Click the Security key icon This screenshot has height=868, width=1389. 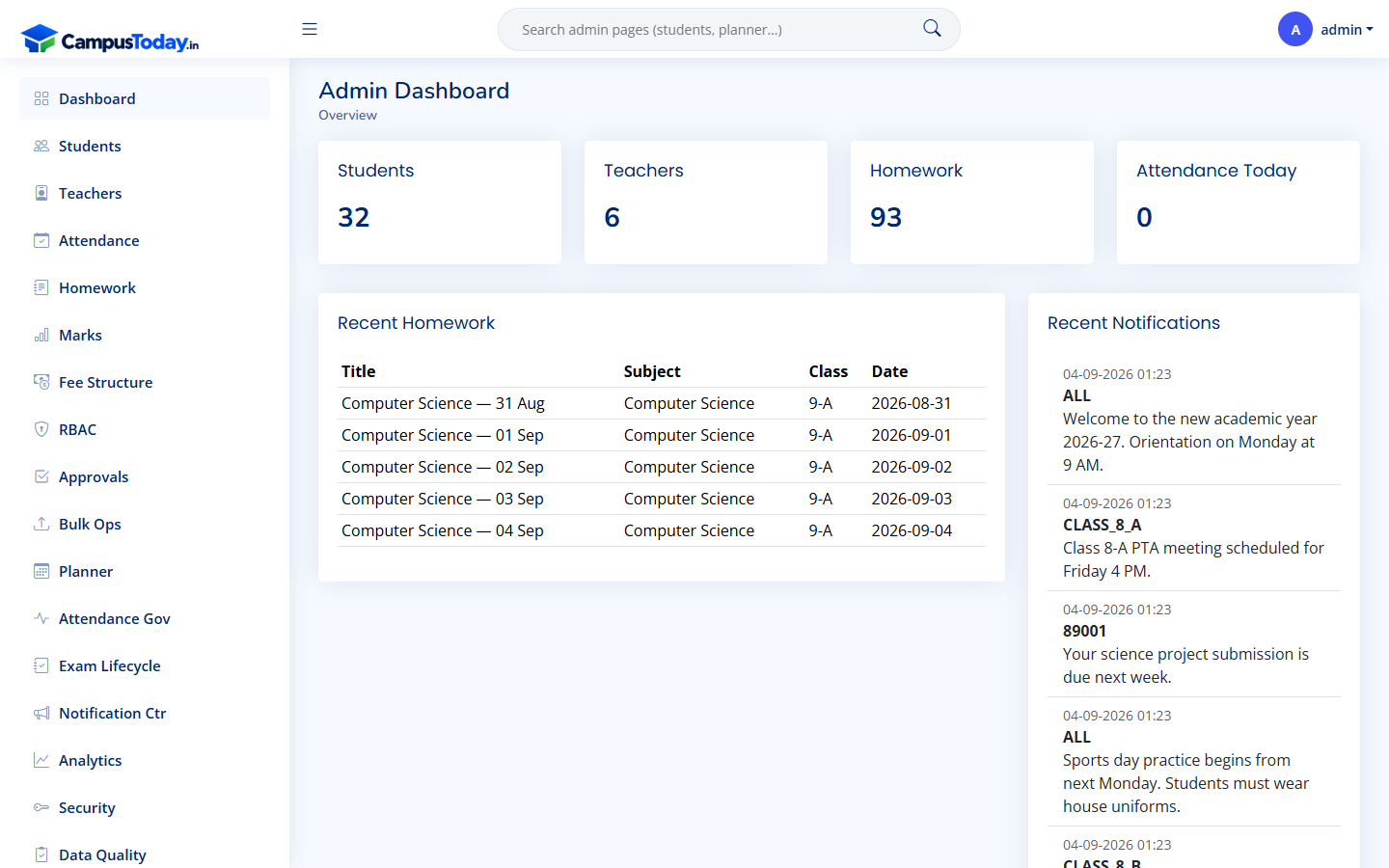pyautogui.click(x=41, y=807)
